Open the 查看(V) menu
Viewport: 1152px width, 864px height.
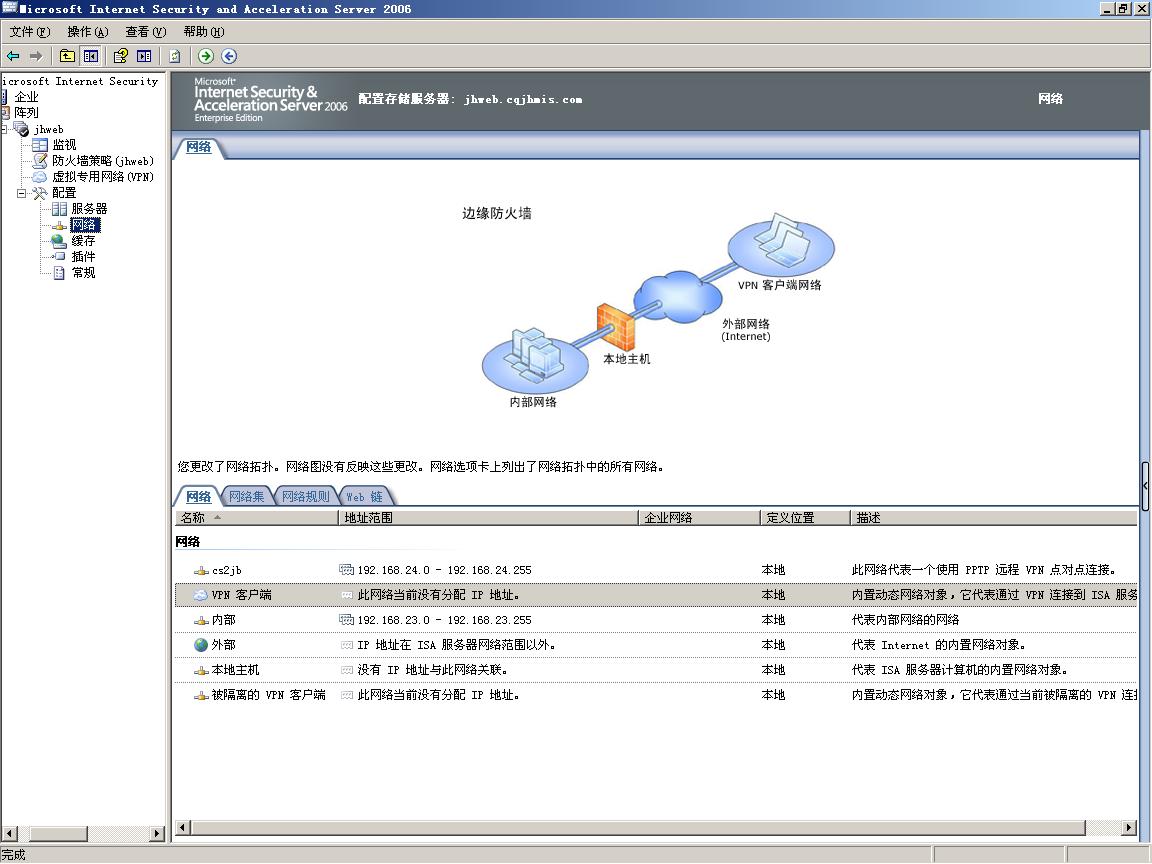tap(146, 32)
